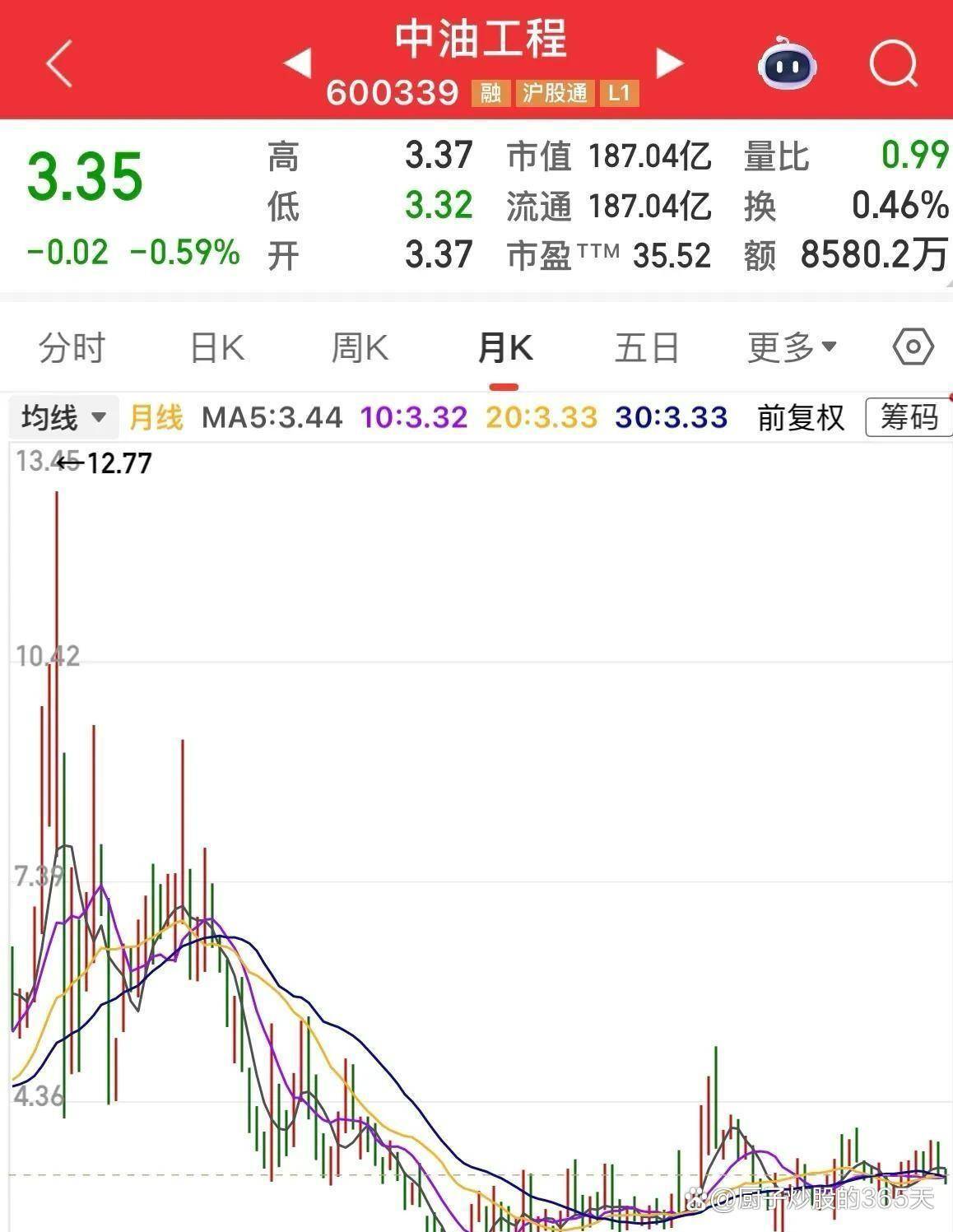This screenshot has height=1232, width=953.
Task: Go to next stock with right triangle
Action: [669, 63]
